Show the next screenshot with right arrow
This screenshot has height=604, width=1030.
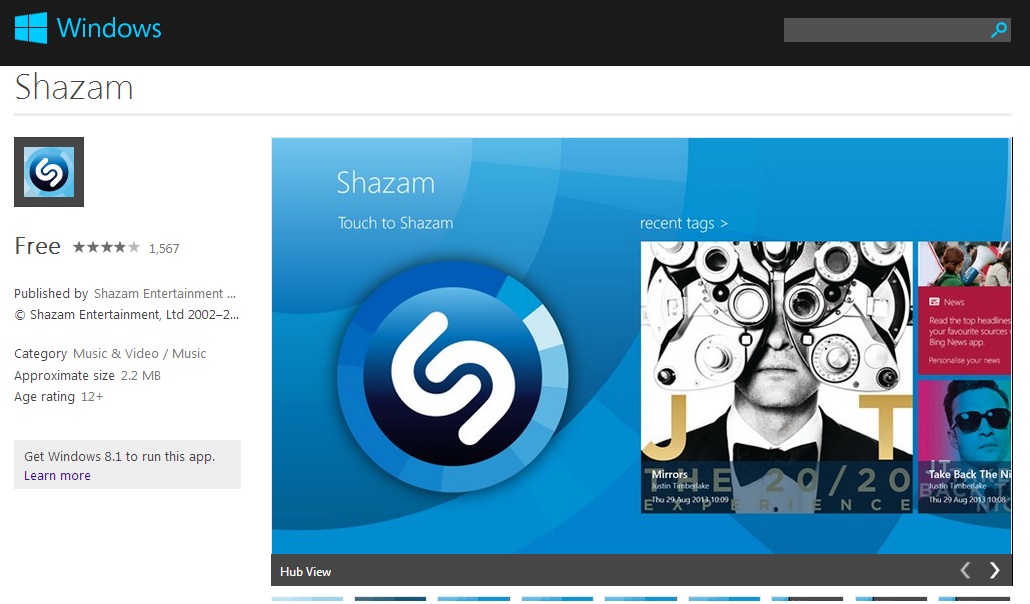[994, 570]
